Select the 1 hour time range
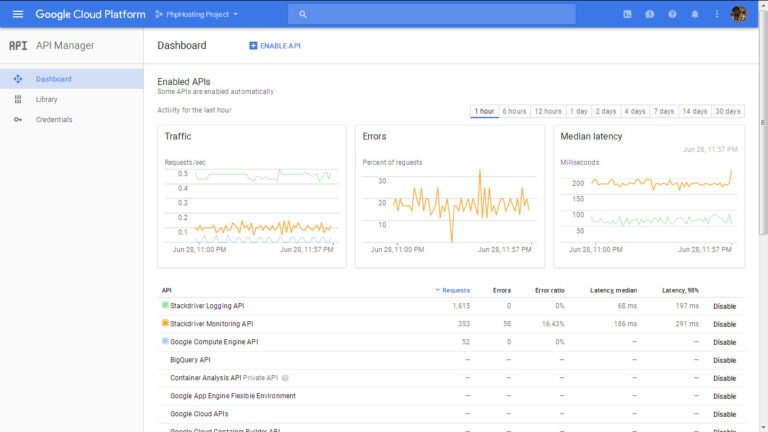The width and height of the screenshot is (768, 432). 484,111
